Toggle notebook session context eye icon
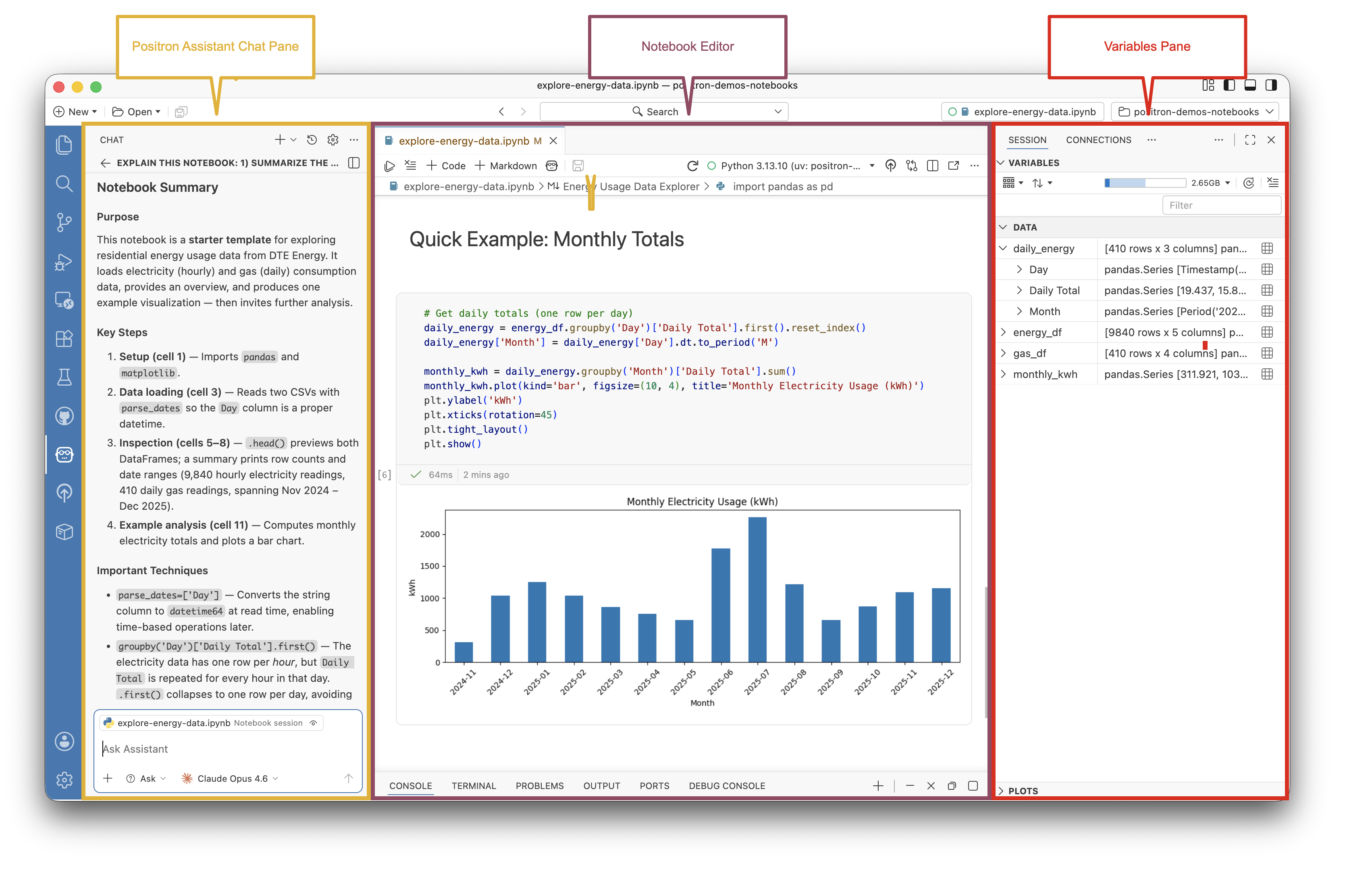Image resolution: width=1372 pixels, height=872 pixels. coord(313,723)
